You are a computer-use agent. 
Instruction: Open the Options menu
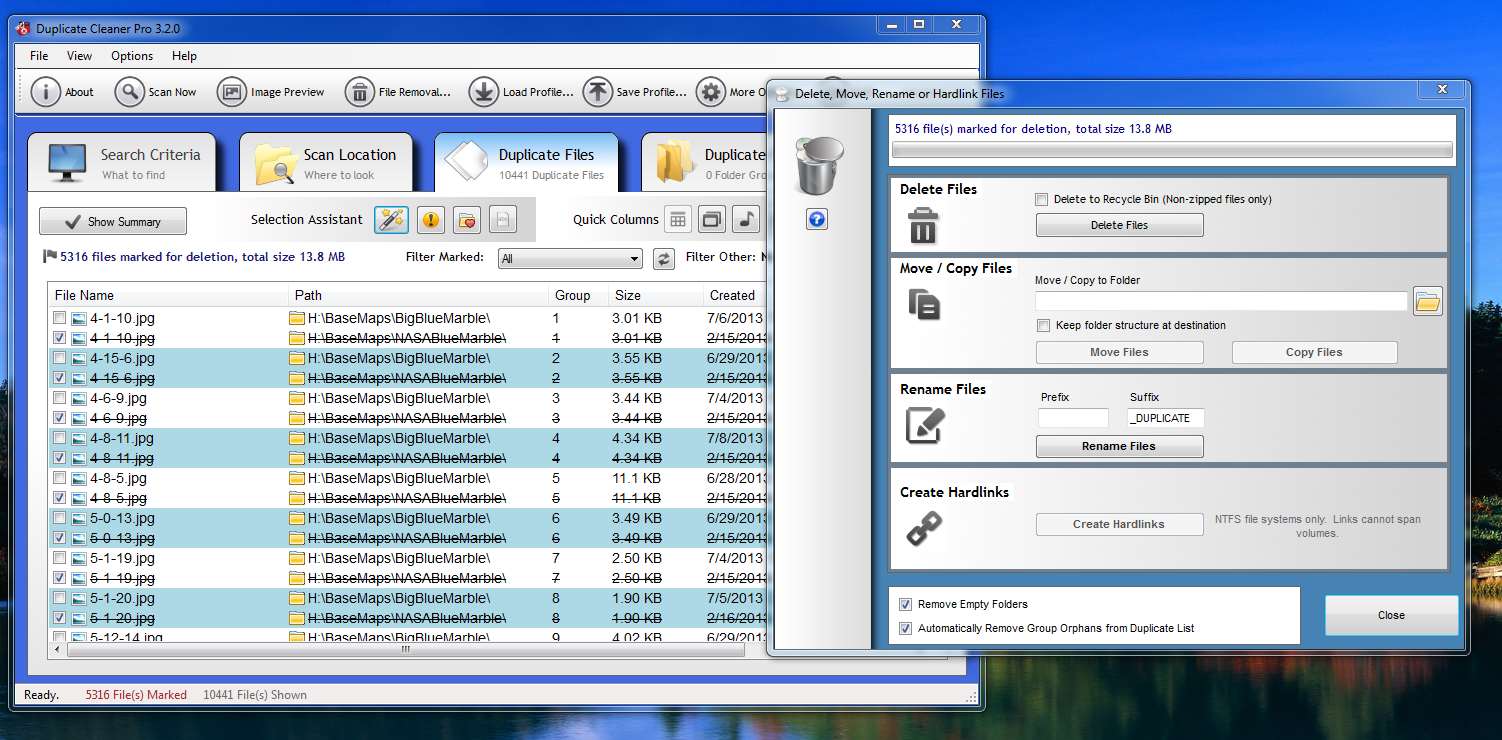click(132, 56)
